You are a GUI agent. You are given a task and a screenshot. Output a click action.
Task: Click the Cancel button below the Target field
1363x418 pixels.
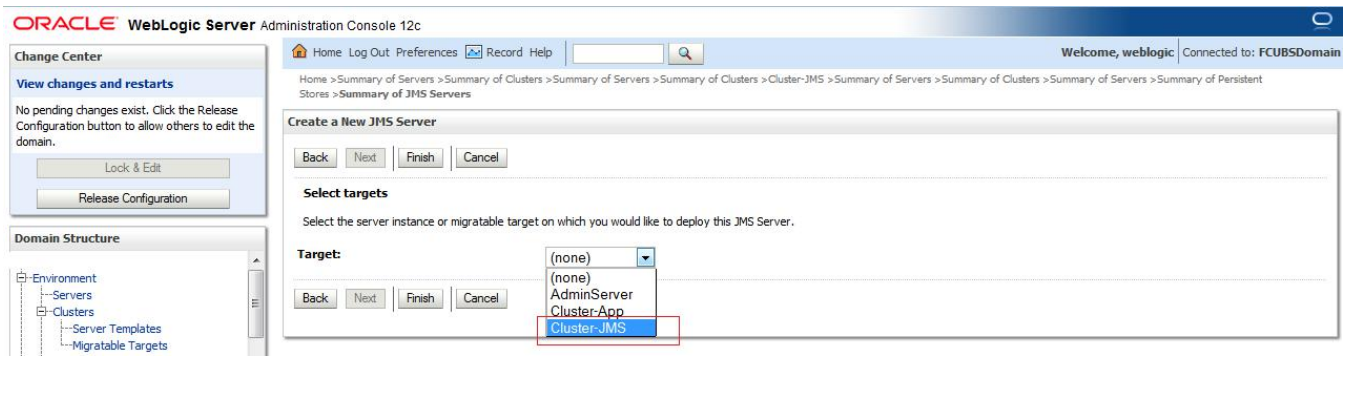(x=481, y=298)
